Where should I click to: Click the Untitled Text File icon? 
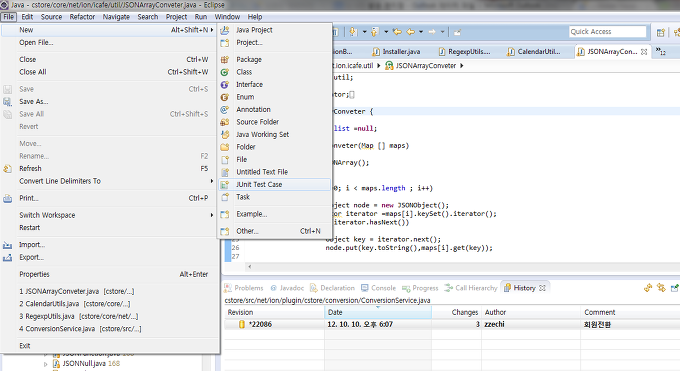(225, 172)
